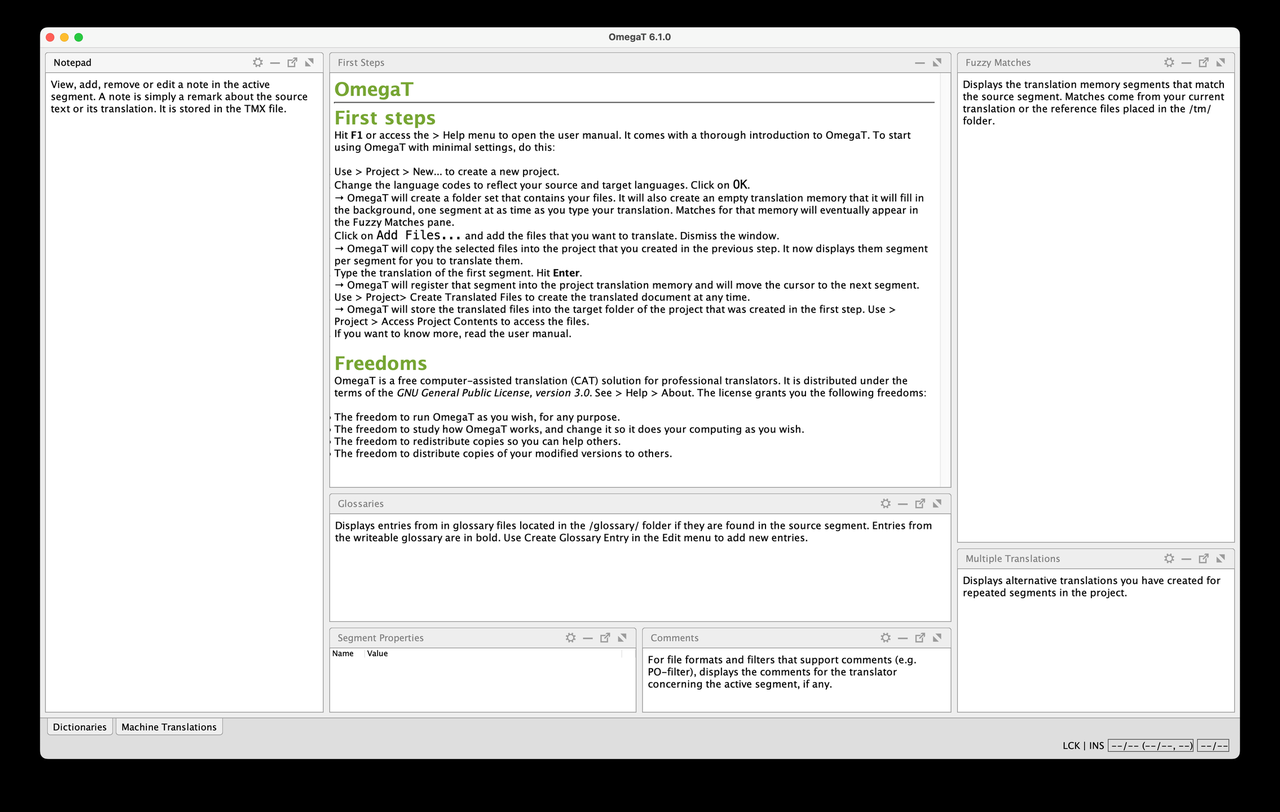
Task: Open the Machine Translations tab
Action: (169, 727)
